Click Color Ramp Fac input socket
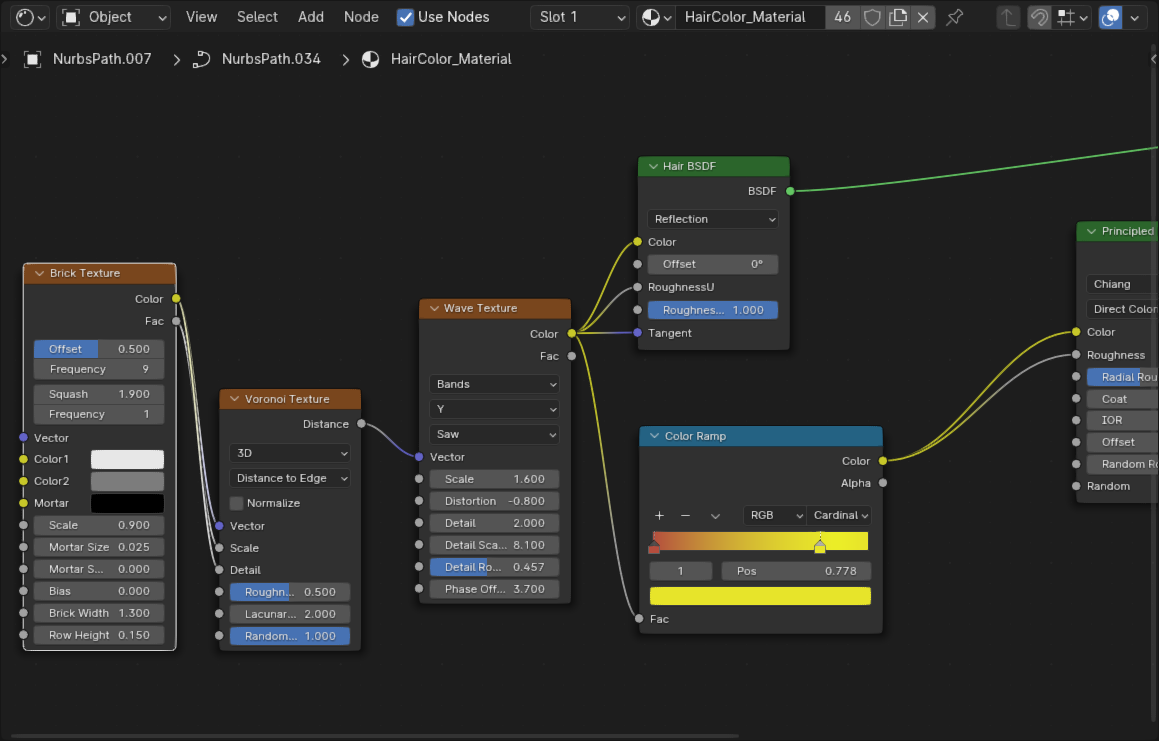Image resolution: width=1159 pixels, height=741 pixels. pos(639,619)
